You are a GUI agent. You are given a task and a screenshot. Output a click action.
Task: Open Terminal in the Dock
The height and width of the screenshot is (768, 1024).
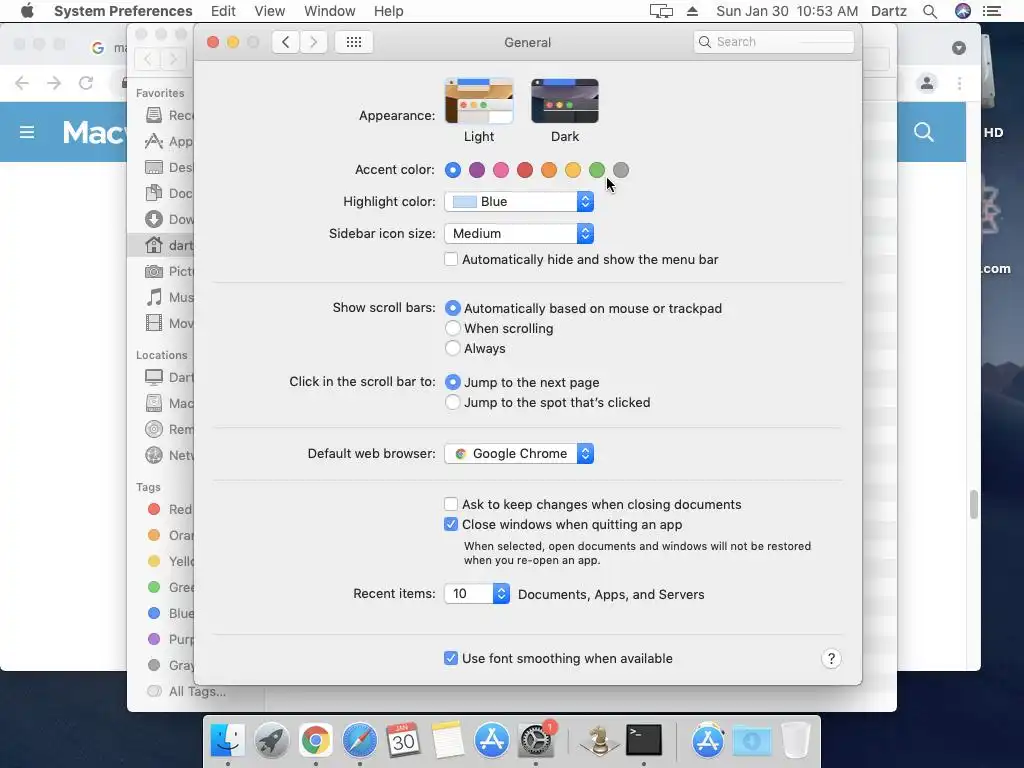tap(644, 740)
